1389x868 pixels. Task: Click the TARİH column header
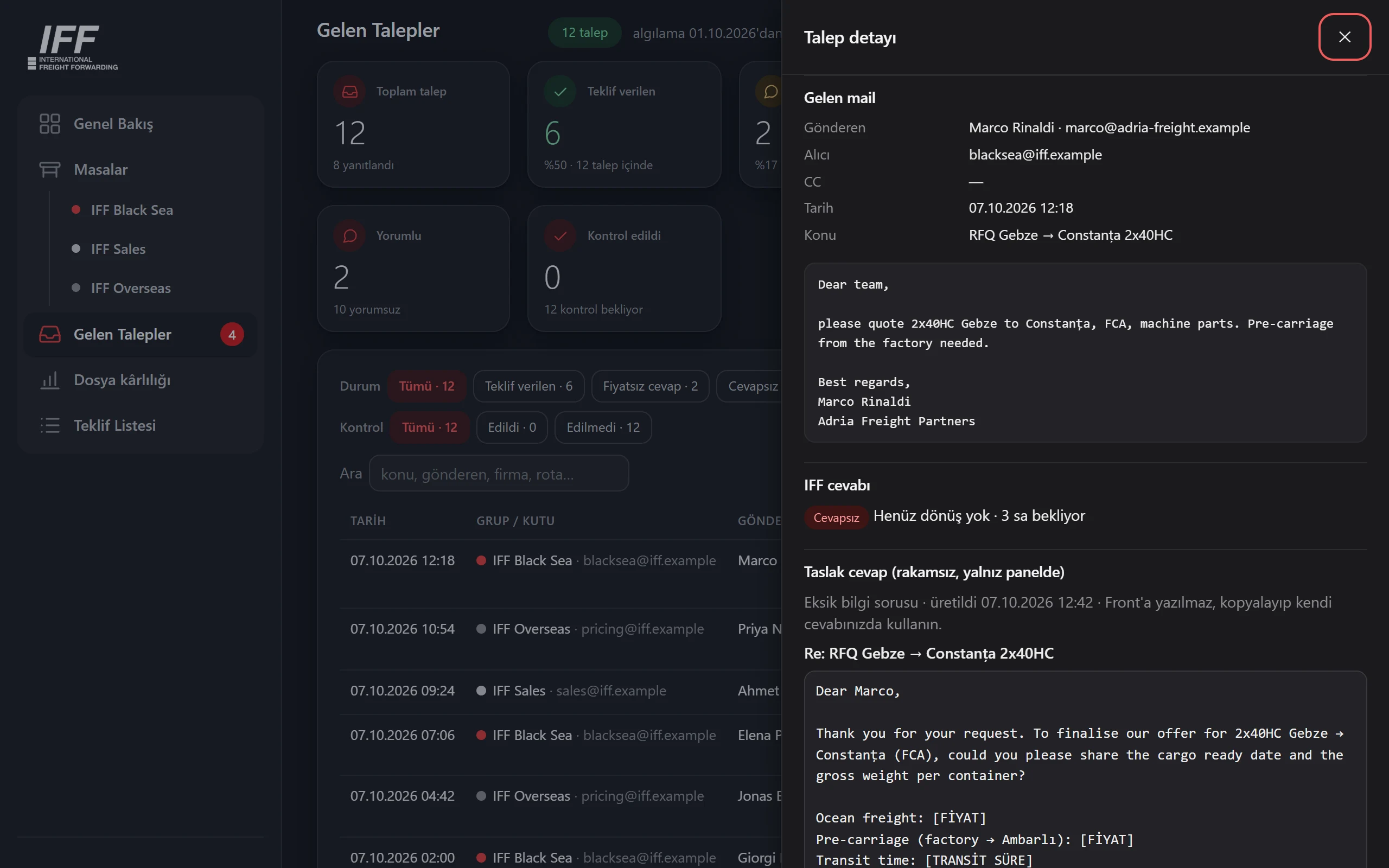pyautogui.click(x=368, y=521)
